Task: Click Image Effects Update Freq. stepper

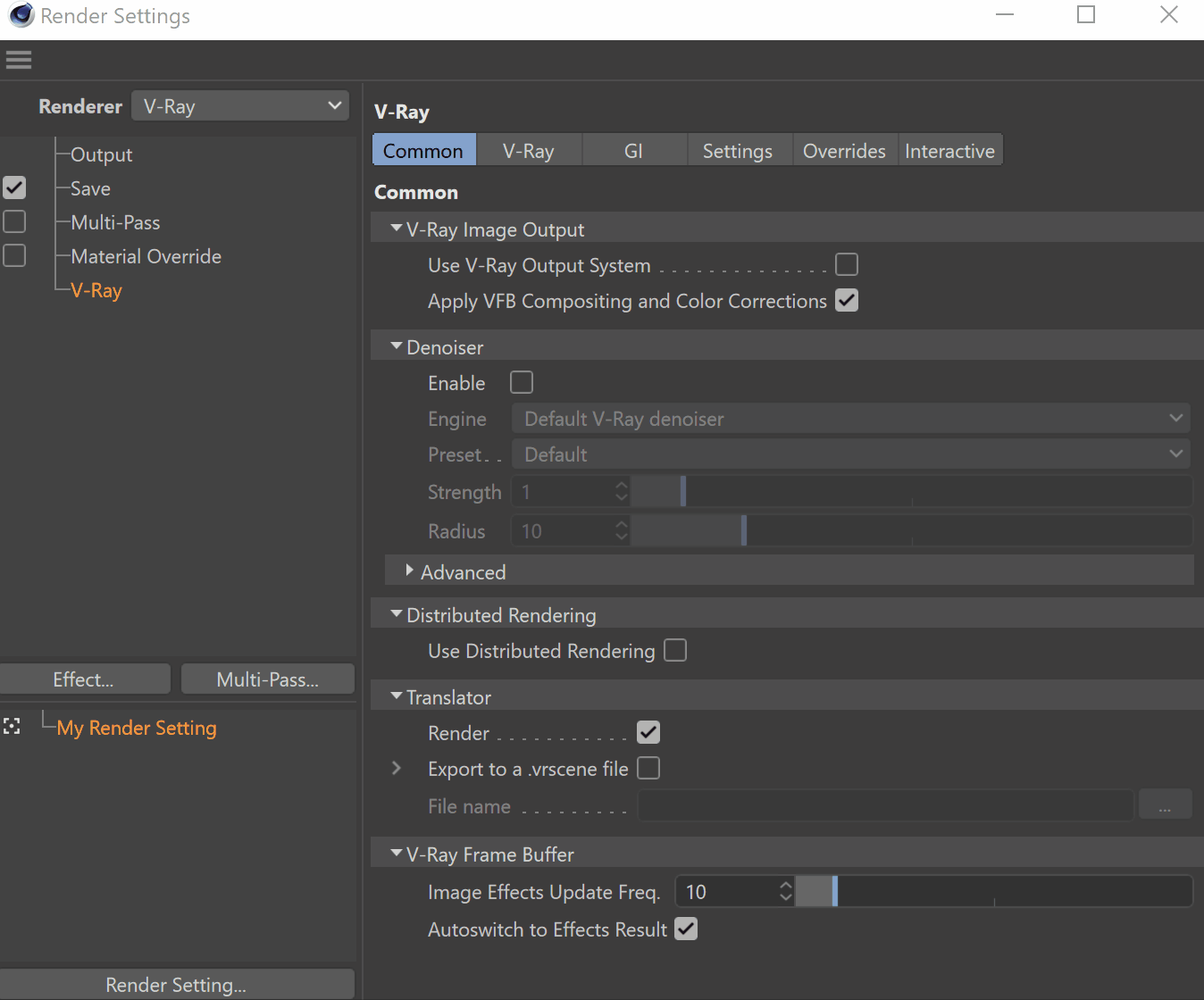Action: [x=786, y=891]
